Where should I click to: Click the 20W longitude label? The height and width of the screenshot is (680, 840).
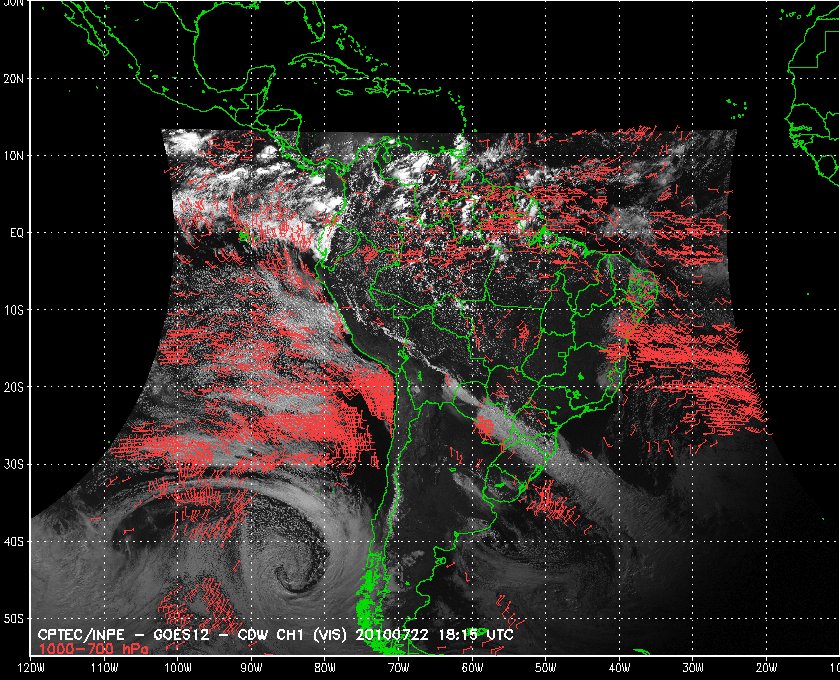pos(766,668)
